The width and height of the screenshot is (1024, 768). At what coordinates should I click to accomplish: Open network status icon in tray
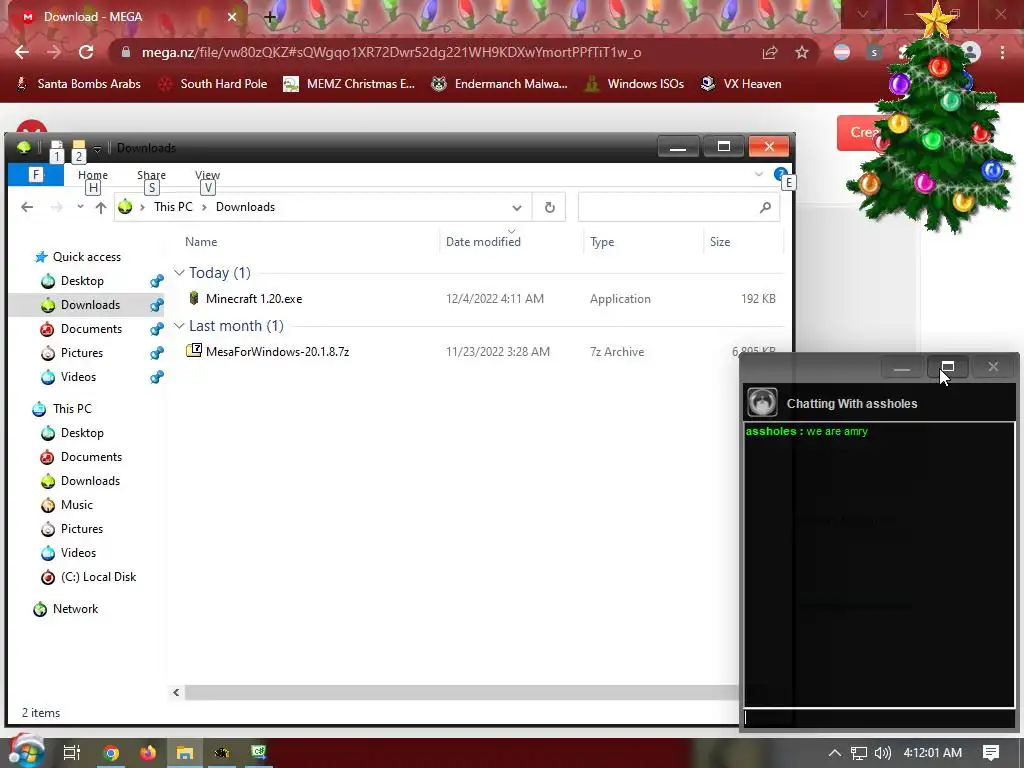(859, 753)
